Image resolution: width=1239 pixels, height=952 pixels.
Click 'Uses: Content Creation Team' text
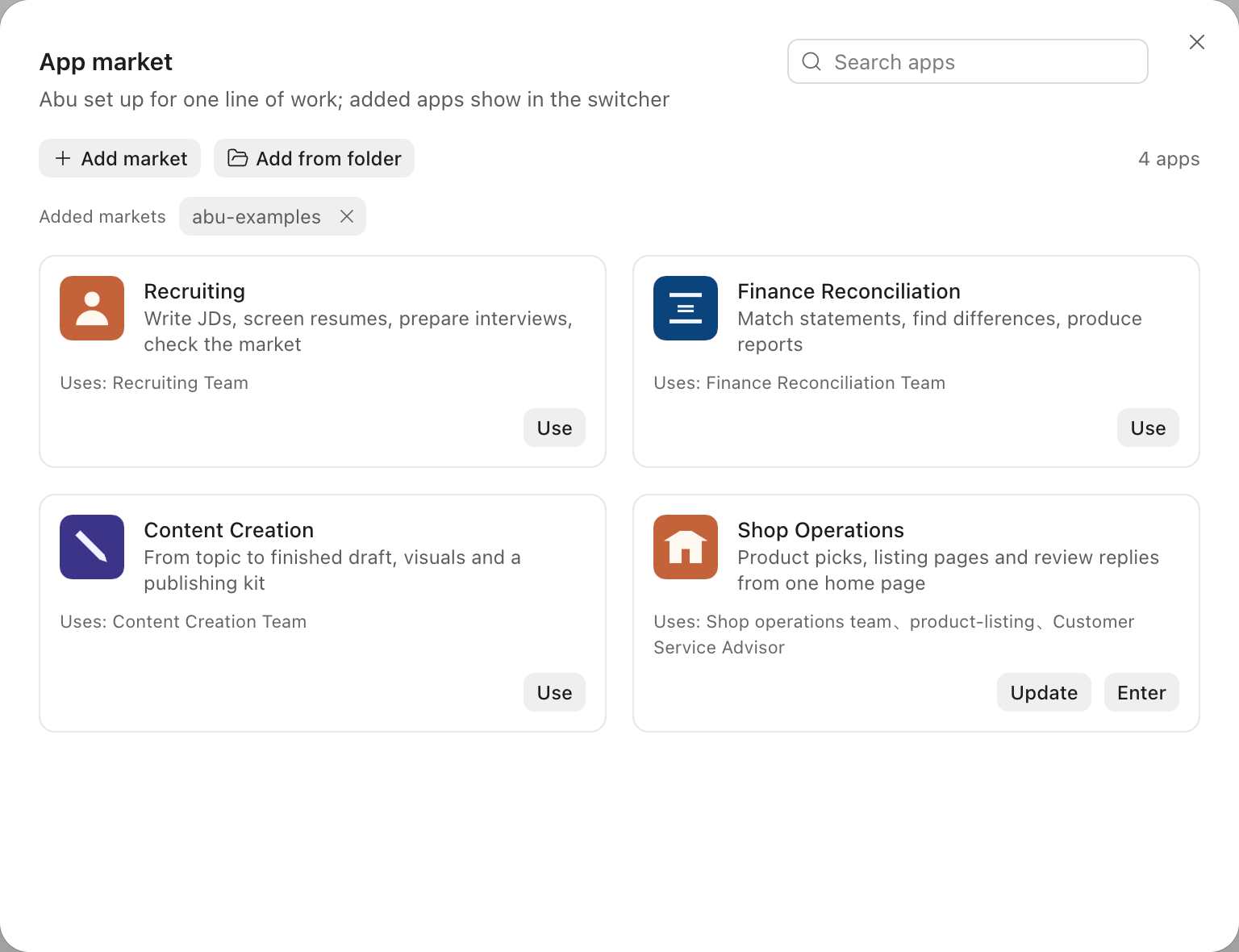183,622
